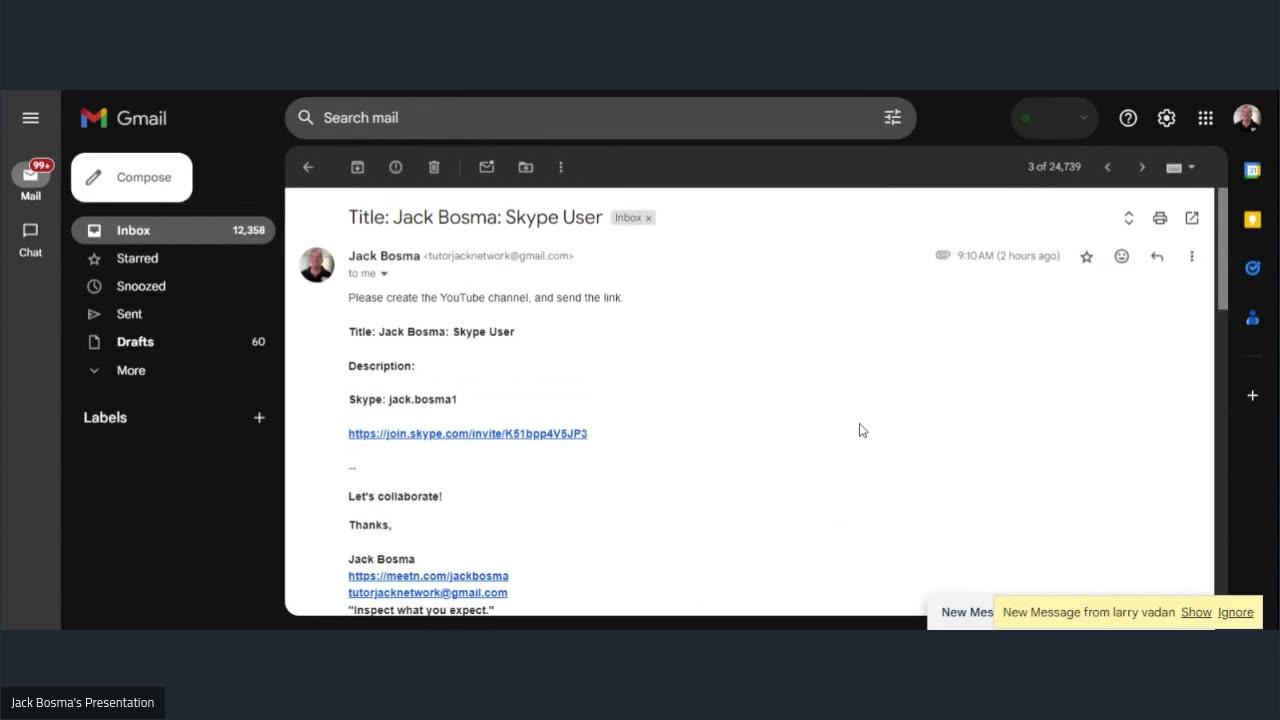
Task: Expand all messages arrows icon
Action: (x=1128, y=218)
